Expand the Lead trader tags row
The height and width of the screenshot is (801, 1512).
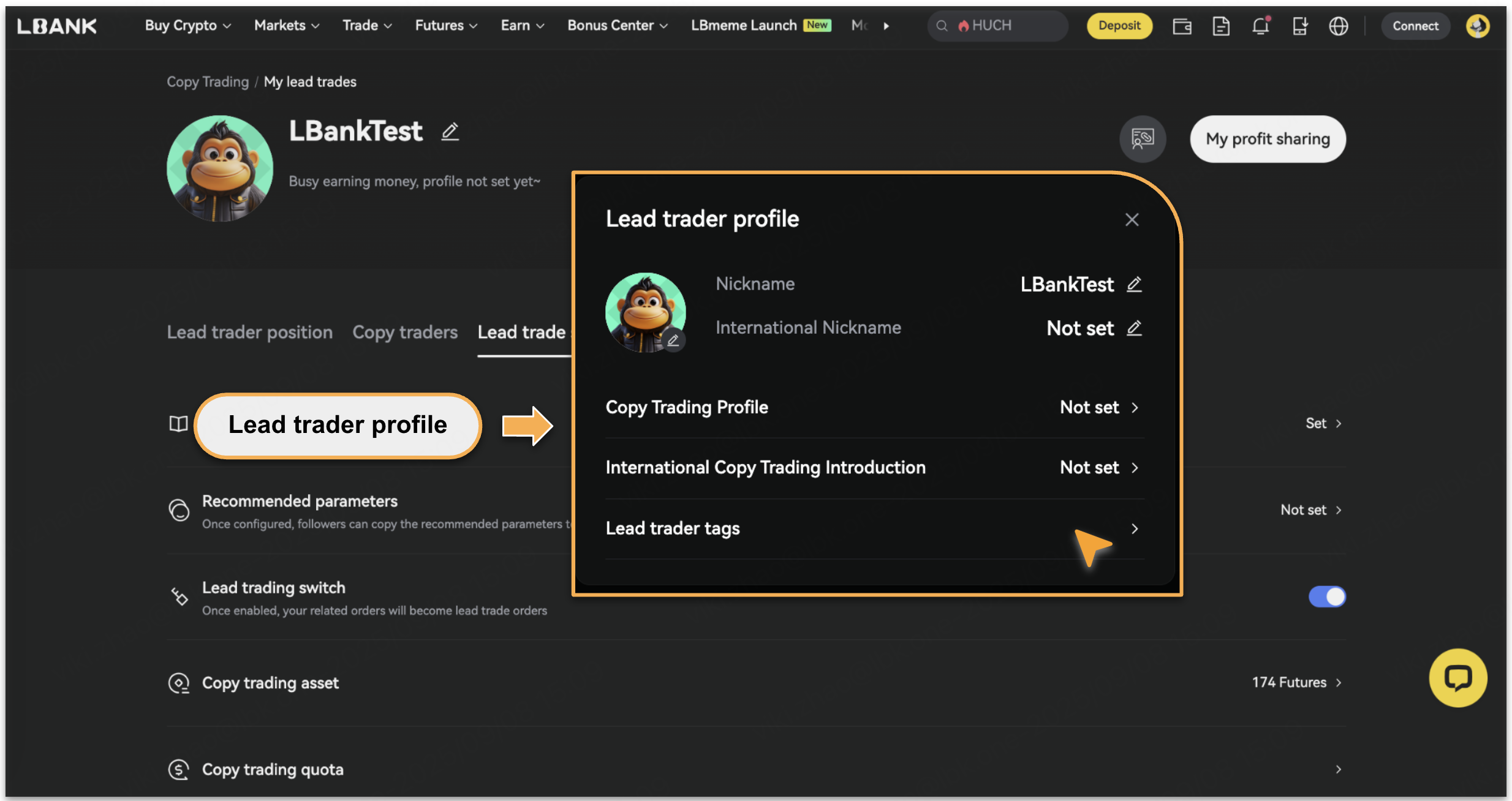[1134, 528]
